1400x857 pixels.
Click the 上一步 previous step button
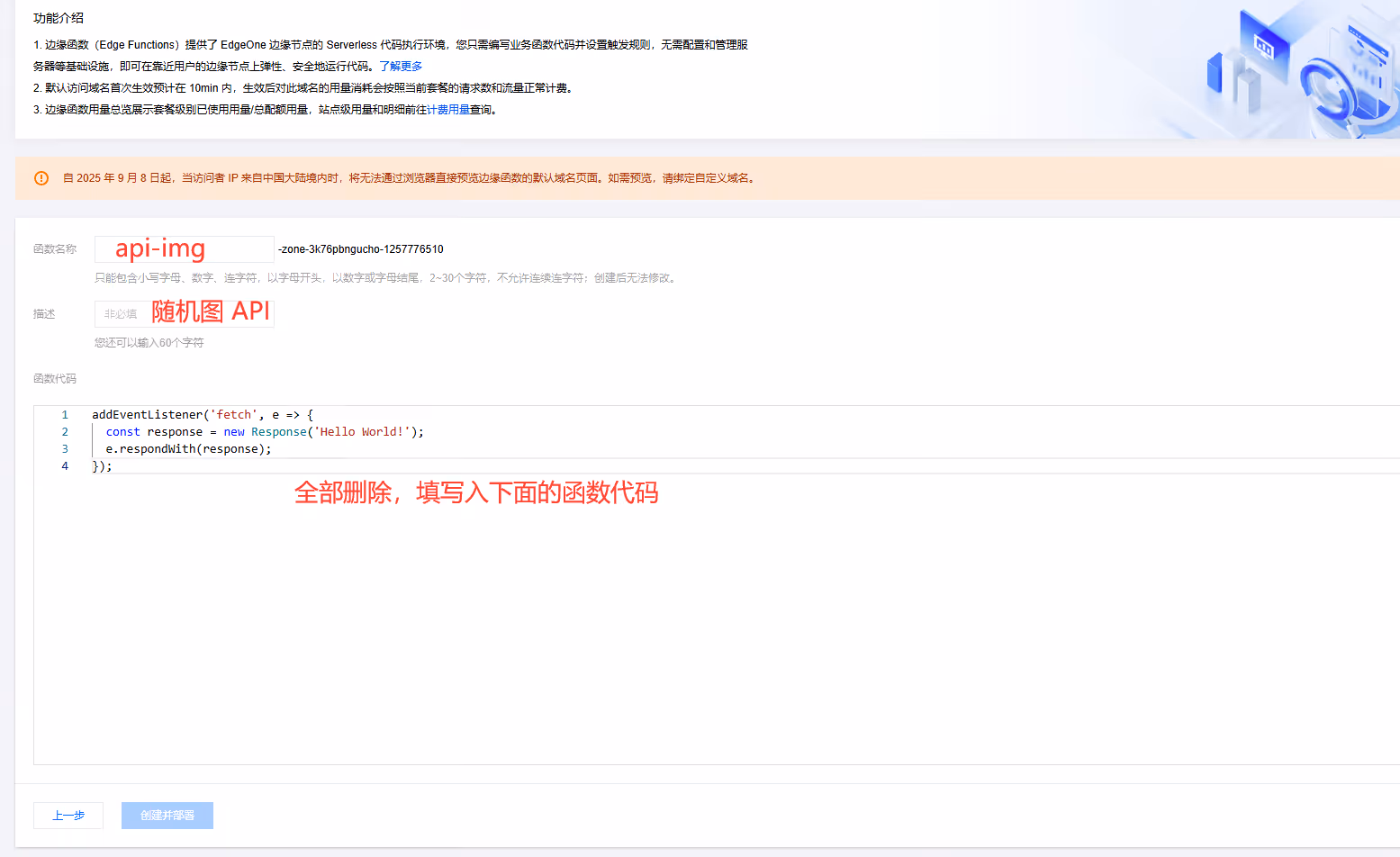click(x=68, y=816)
